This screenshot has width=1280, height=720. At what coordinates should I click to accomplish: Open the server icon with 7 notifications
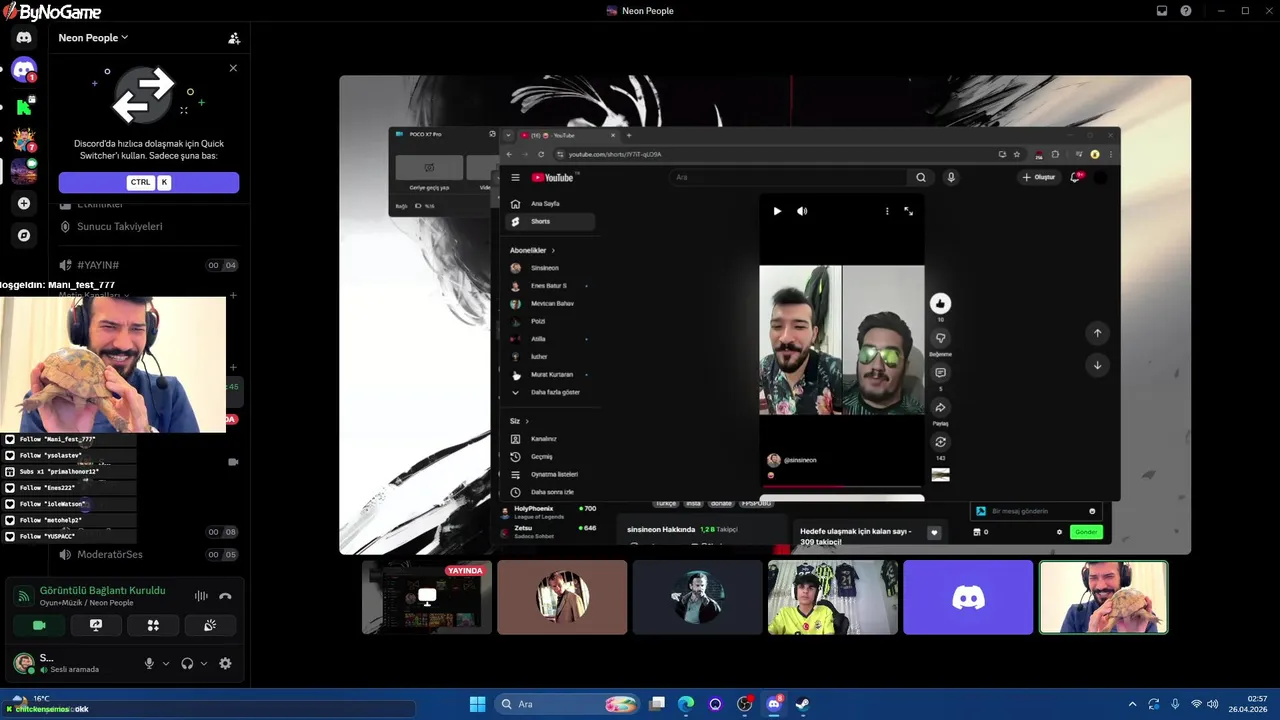pyautogui.click(x=24, y=139)
